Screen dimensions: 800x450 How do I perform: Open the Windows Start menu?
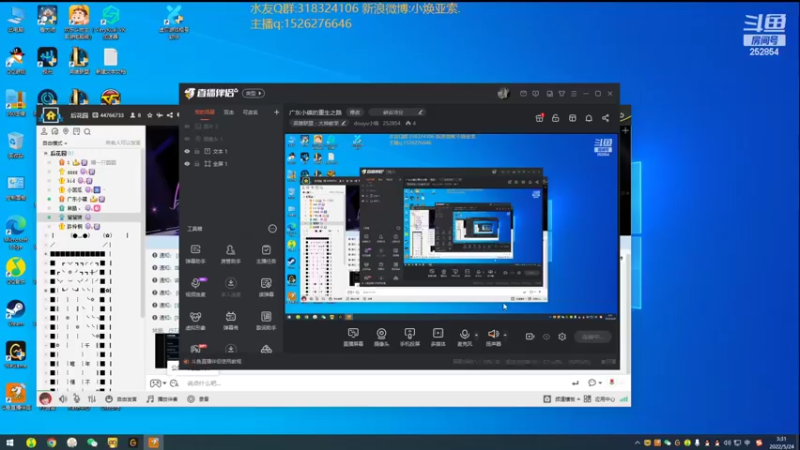(x=10, y=442)
